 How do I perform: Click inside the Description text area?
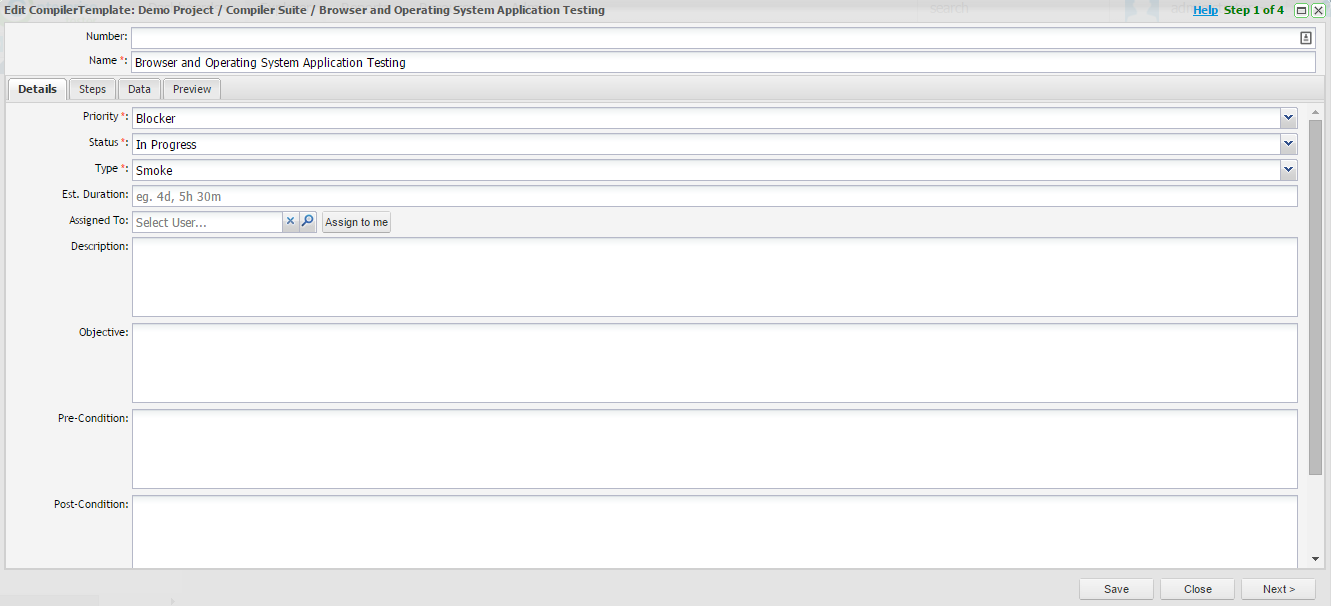[x=714, y=277]
